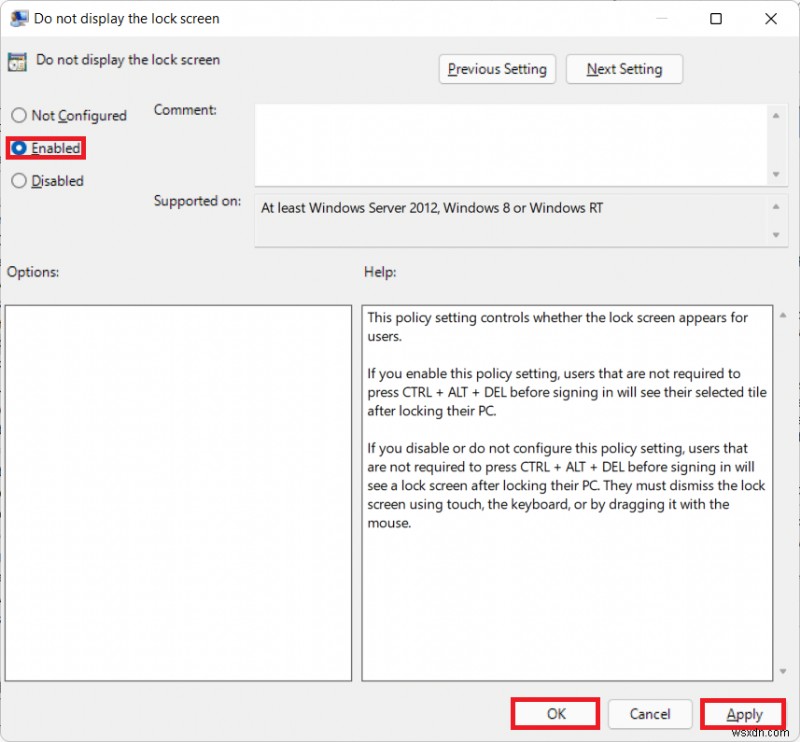
Task: Minimize the policy dialog window
Action: (x=662, y=19)
